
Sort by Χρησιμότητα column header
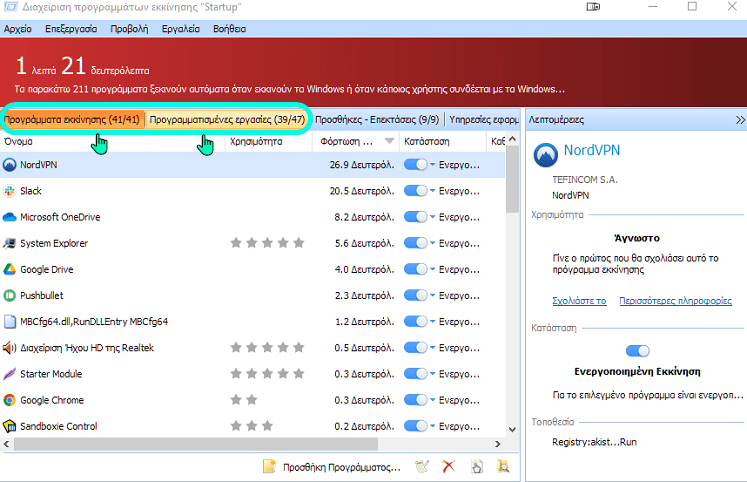[x=269, y=141]
